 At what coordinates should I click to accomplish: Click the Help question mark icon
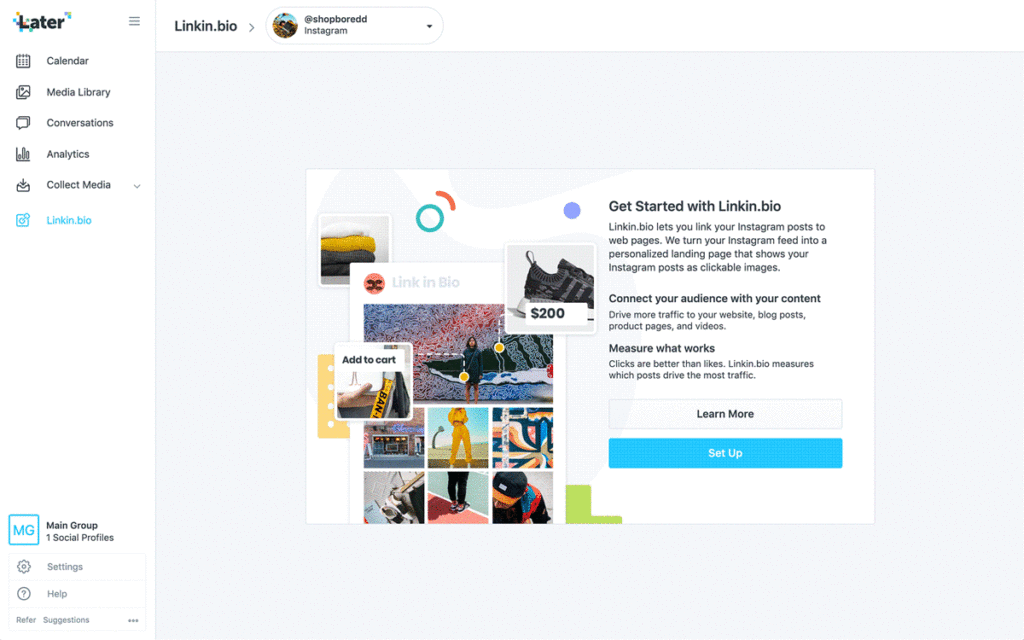tap(24, 594)
